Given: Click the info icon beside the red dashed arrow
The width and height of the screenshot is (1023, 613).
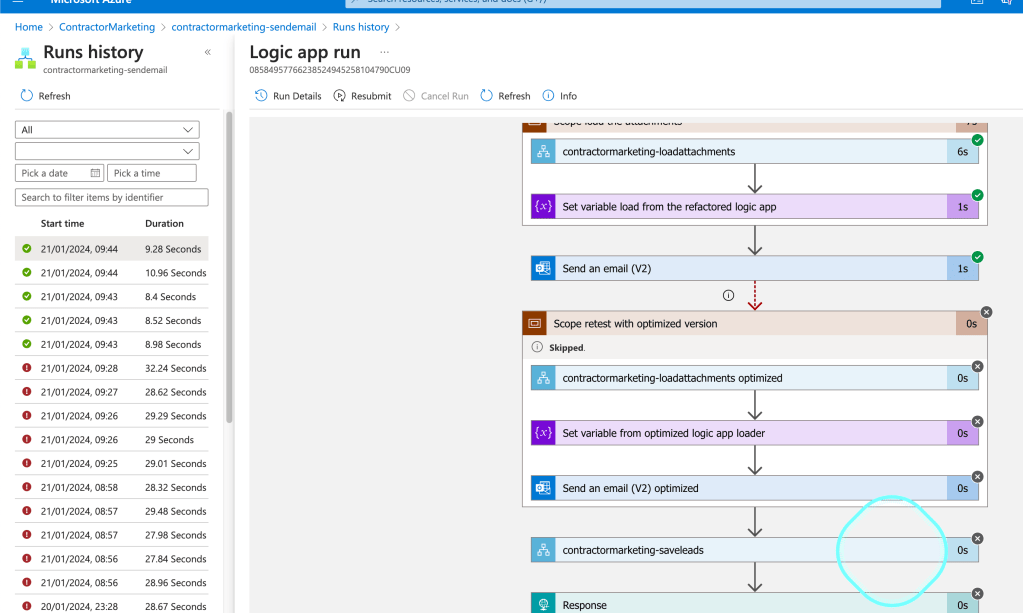Looking at the screenshot, I should click(728, 295).
